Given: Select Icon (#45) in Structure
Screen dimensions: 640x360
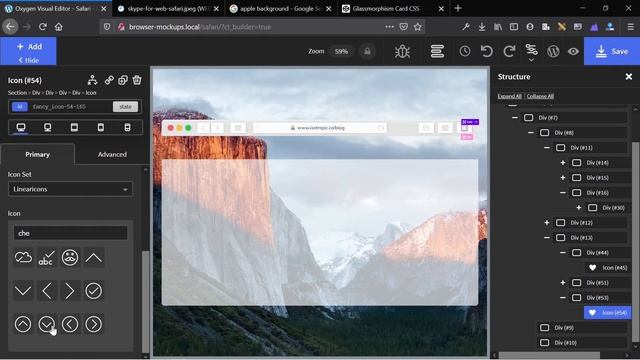Looking at the screenshot, I should pyautogui.click(x=608, y=268).
